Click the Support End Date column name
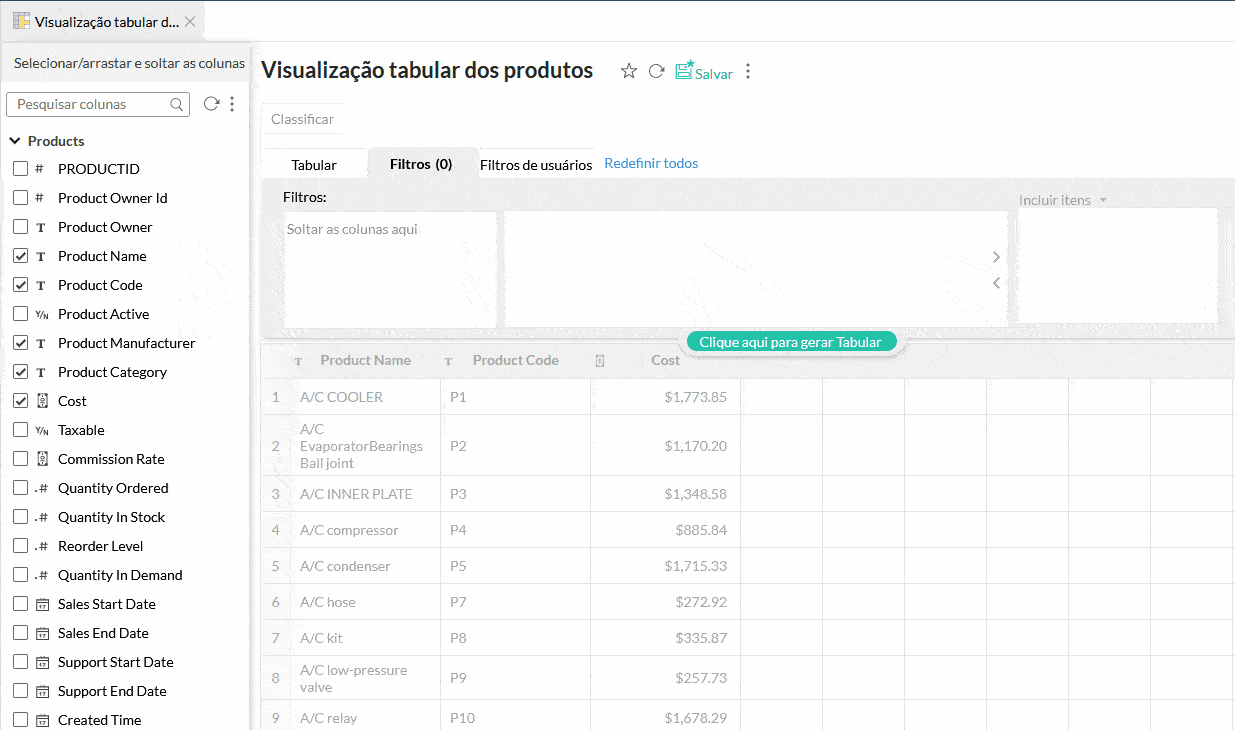Image resolution: width=1235 pixels, height=730 pixels. [112, 691]
